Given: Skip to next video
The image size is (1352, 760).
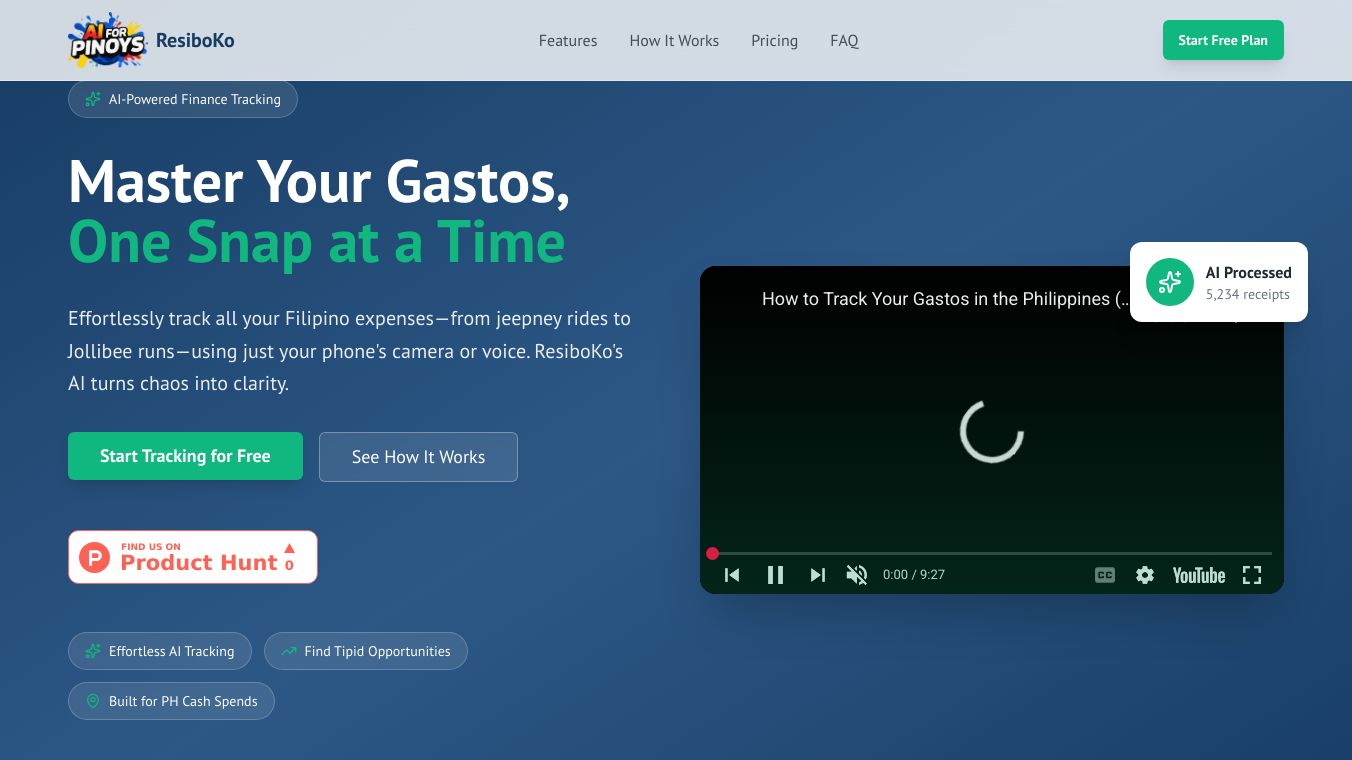Looking at the screenshot, I should tap(818, 575).
